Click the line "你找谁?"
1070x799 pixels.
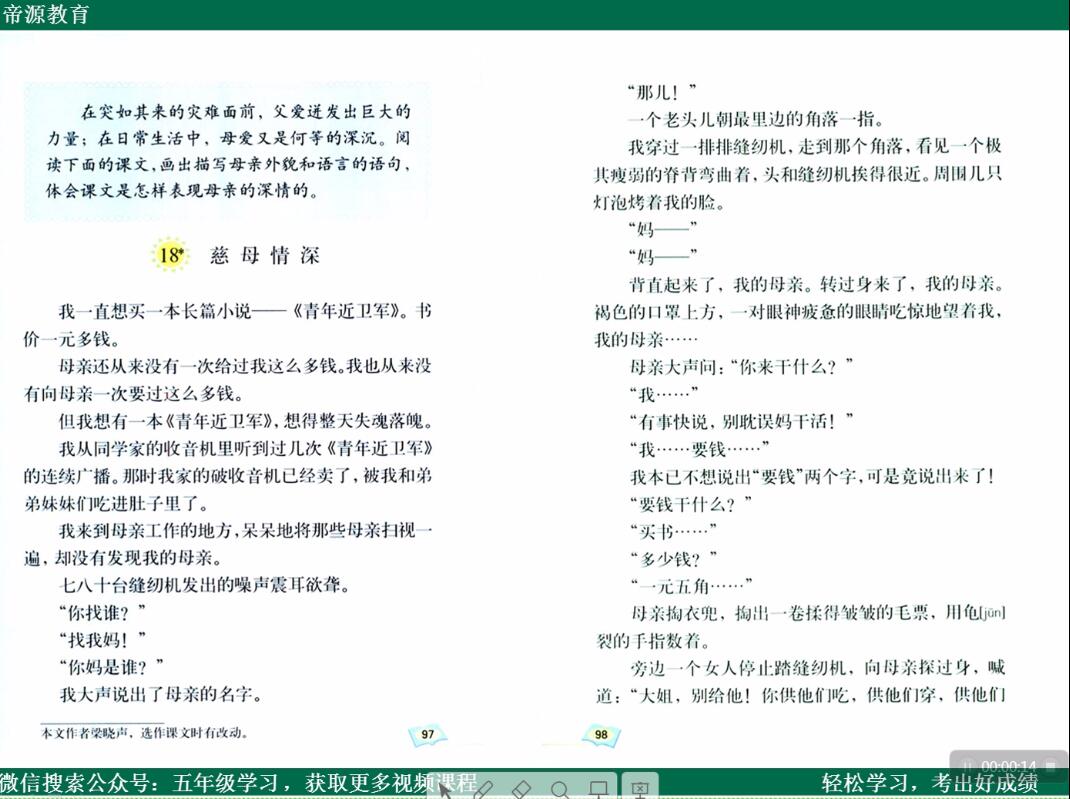point(102,613)
